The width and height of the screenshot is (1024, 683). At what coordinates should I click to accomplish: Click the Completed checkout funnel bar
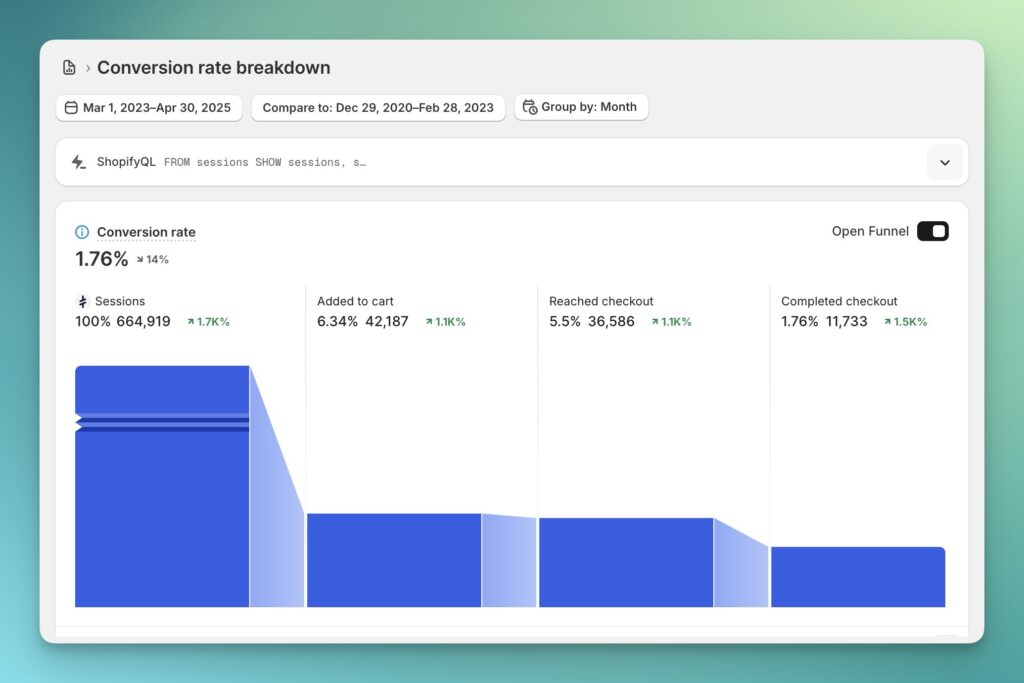pyautogui.click(x=857, y=577)
